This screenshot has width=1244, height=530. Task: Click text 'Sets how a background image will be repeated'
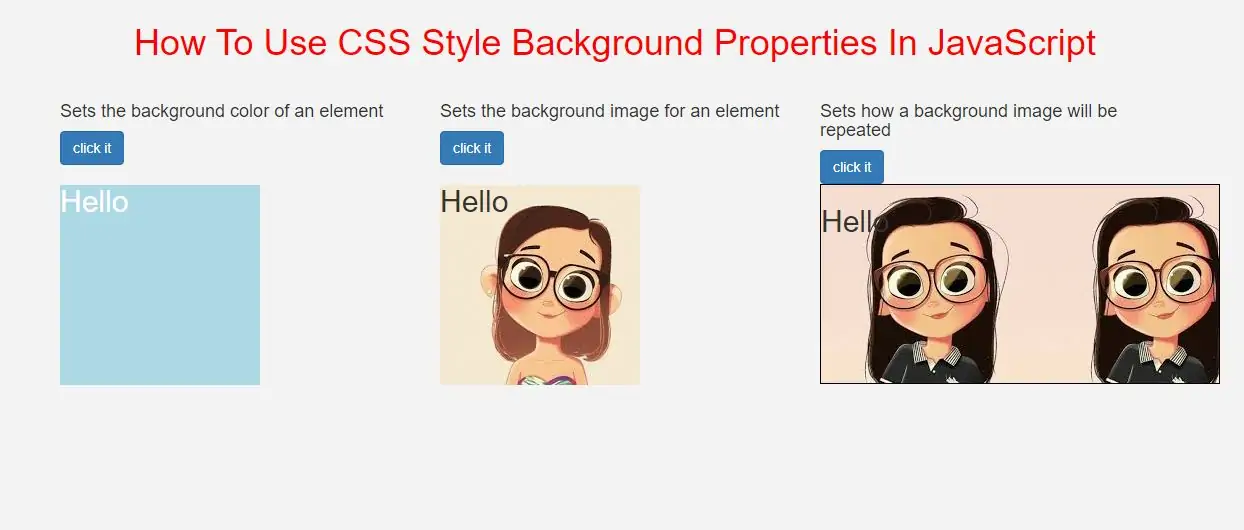coord(968,120)
